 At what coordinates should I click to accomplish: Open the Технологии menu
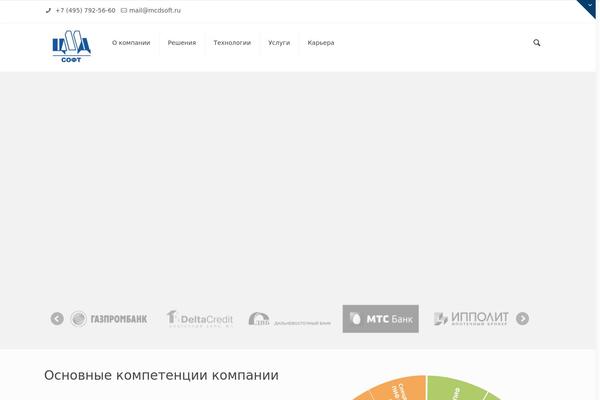(232, 43)
